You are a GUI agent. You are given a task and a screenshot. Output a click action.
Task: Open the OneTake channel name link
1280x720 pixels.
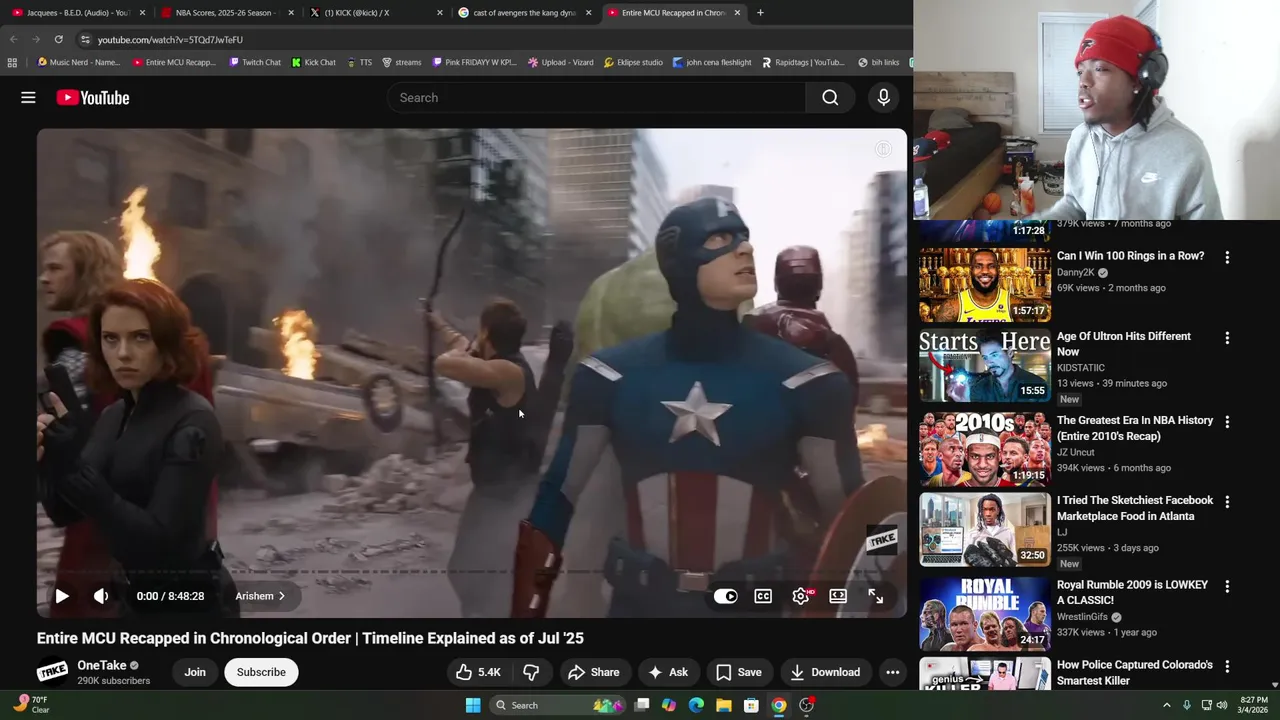[101, 665]
